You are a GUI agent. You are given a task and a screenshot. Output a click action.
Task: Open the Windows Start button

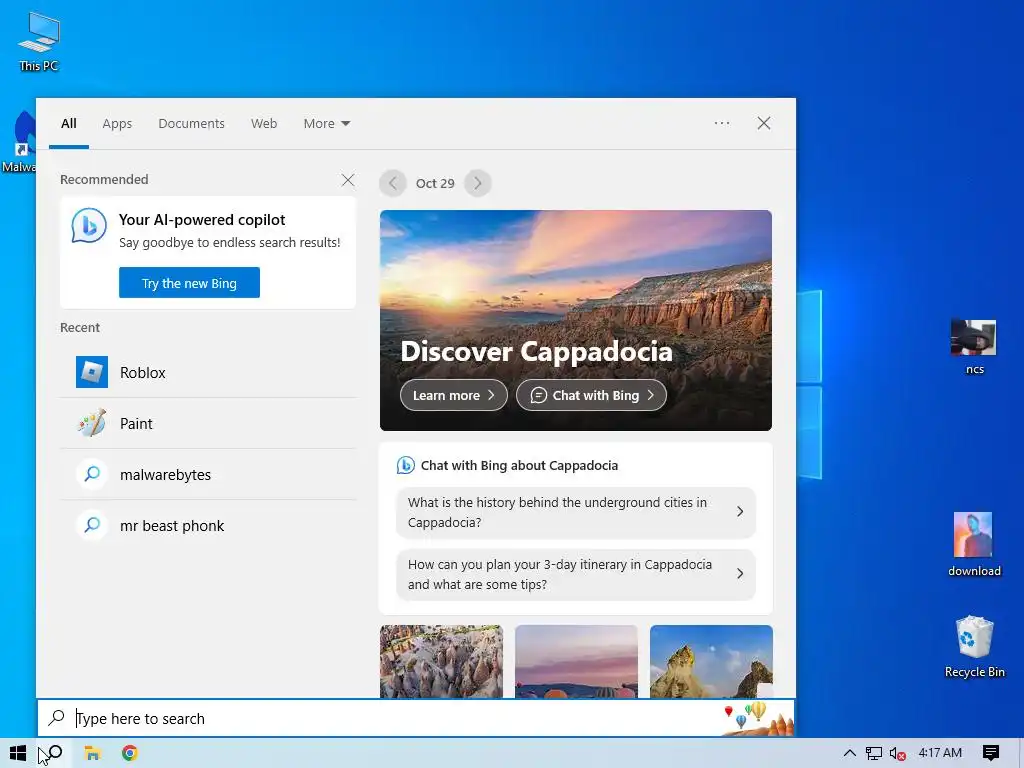[18, 753]
